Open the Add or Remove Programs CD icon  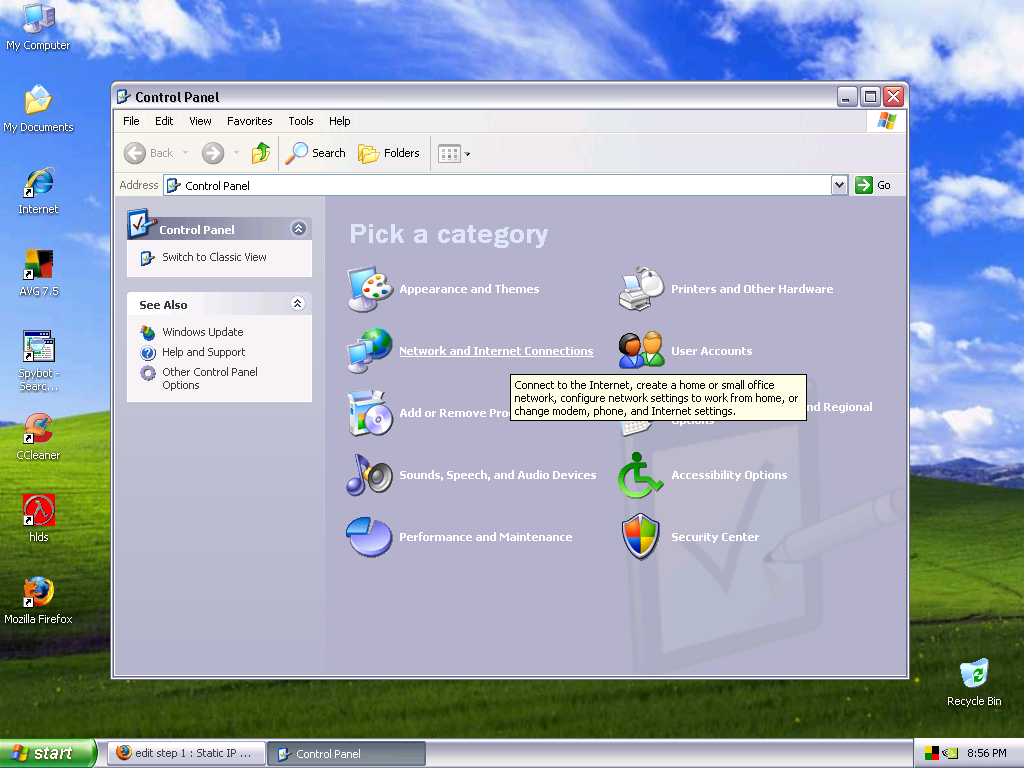370,413
